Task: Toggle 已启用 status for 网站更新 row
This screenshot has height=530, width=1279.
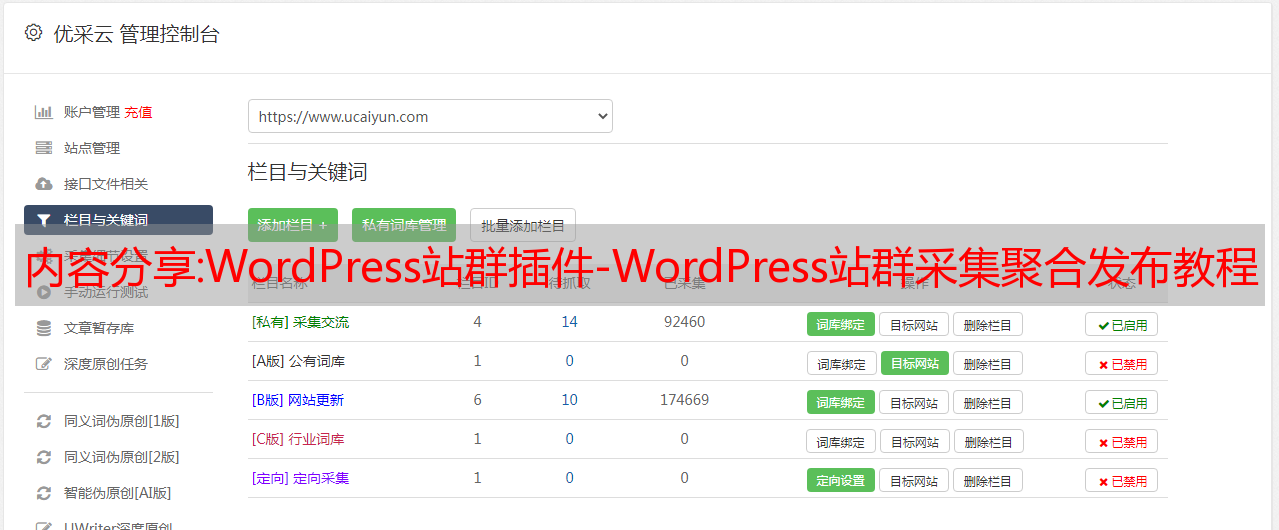Action: point(1121,403)
